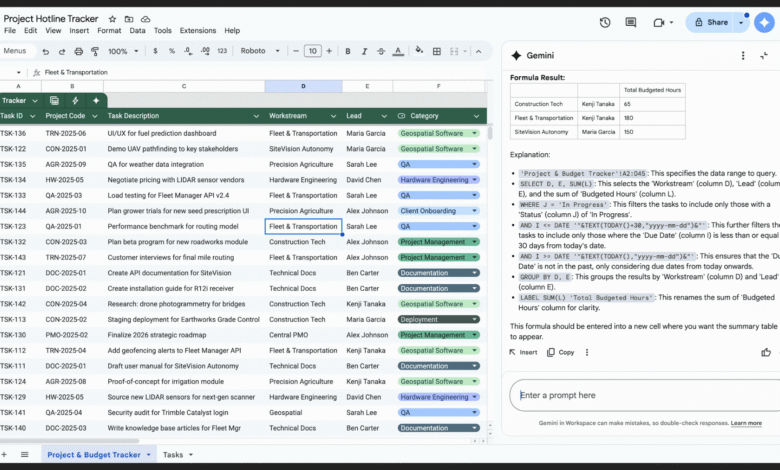780x470 pixels.
Task: Open the Share options dropdown arrow
Action: coord(741,22)
